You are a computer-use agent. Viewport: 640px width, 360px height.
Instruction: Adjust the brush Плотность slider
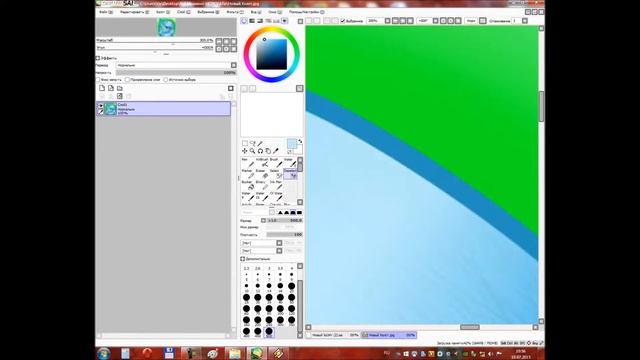pos(284,235)
